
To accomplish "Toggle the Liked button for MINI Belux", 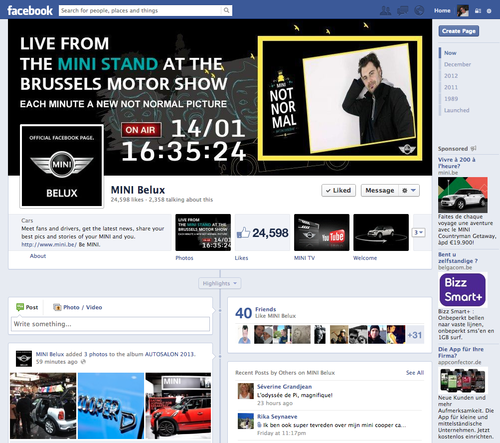I will click(x=338, y=190).
